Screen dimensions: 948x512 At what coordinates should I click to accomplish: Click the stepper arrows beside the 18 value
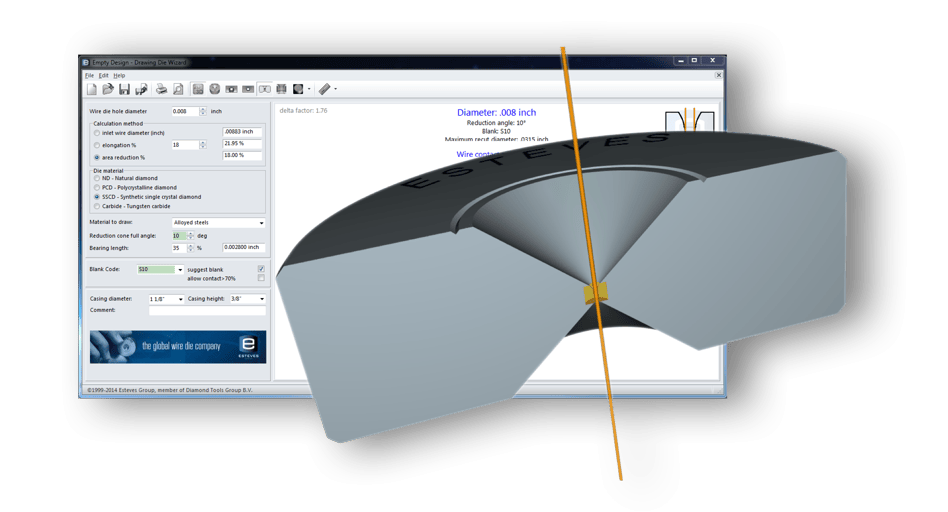(x=203, y=145)
